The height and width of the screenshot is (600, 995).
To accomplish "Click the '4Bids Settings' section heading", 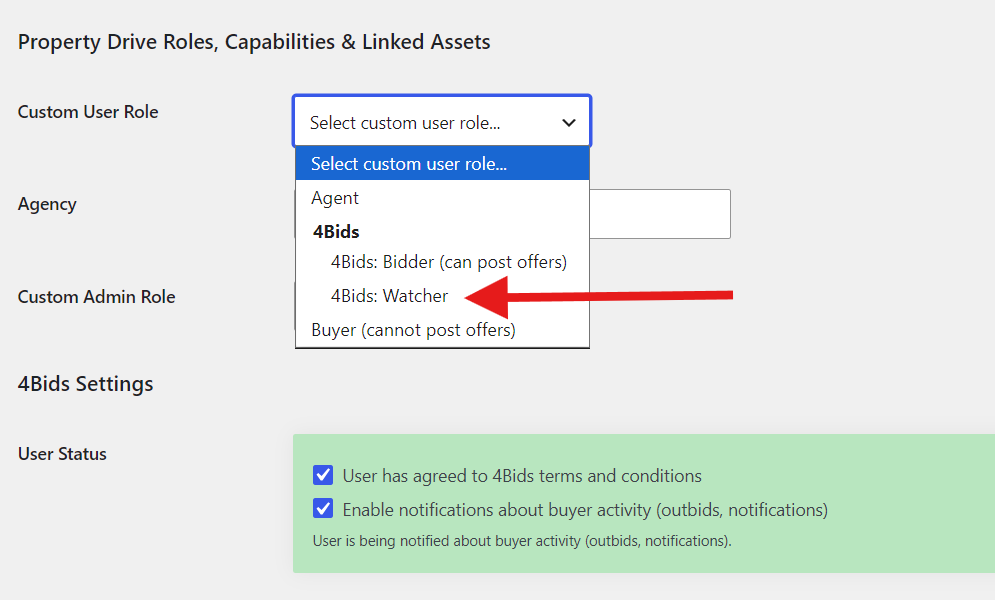I will click(86, 384).
